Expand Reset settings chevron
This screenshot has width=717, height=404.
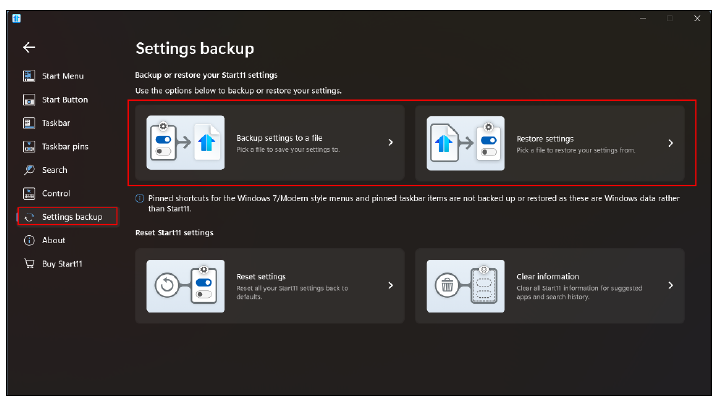[x=391, y=286]
